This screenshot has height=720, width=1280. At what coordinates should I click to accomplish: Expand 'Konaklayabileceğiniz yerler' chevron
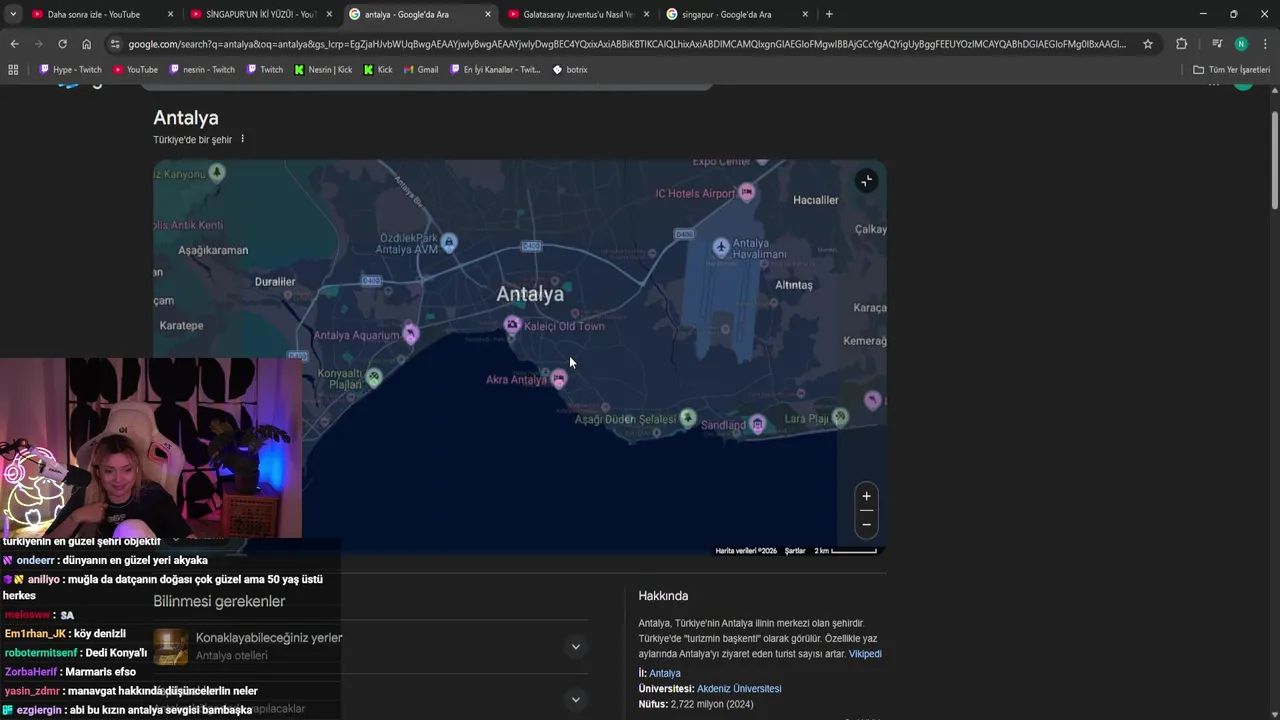(x=575, y=647)
